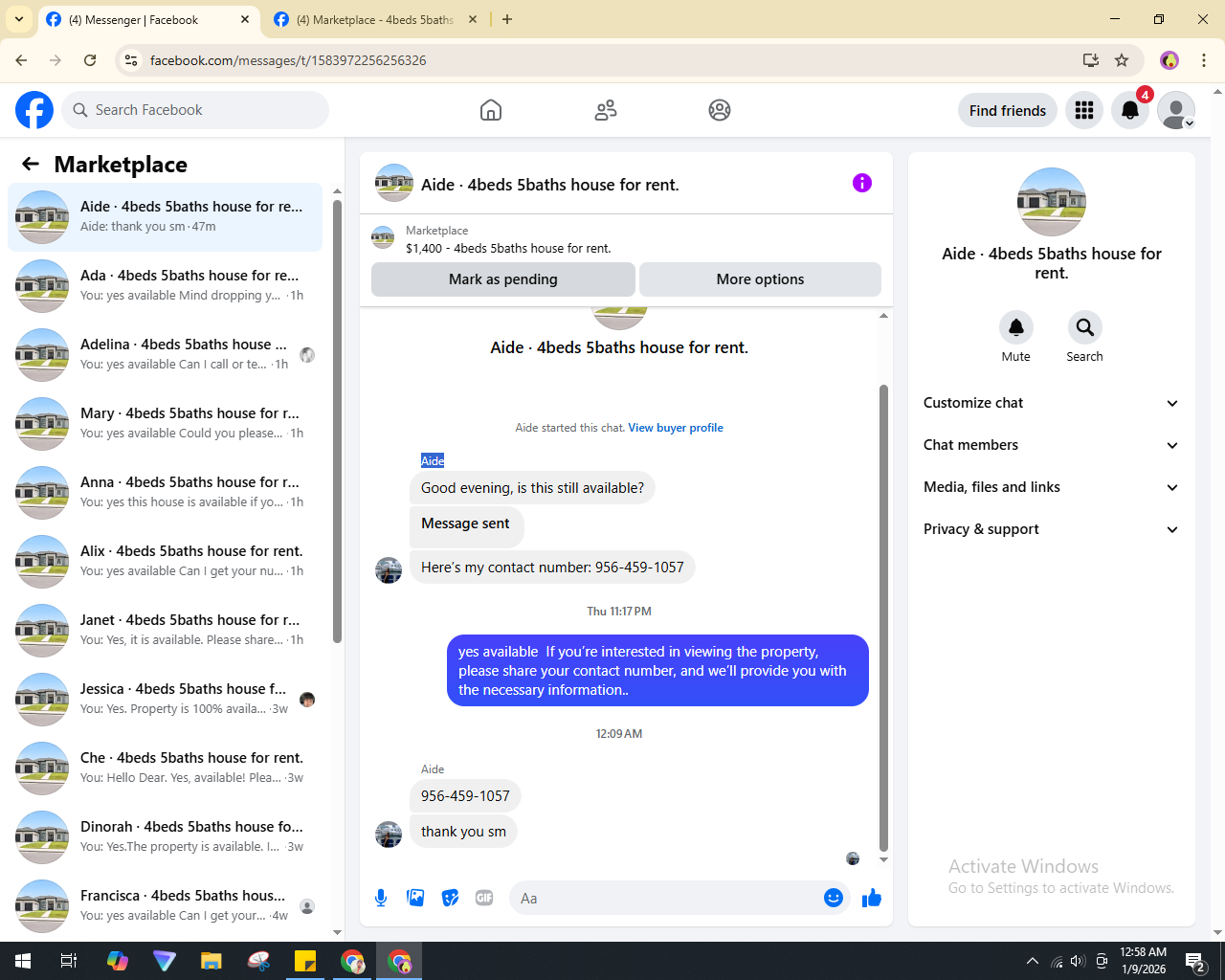Viewport: 1225px width, 980px height.
Task: Expand the Chat members section
Action: tap(1051, 445)
